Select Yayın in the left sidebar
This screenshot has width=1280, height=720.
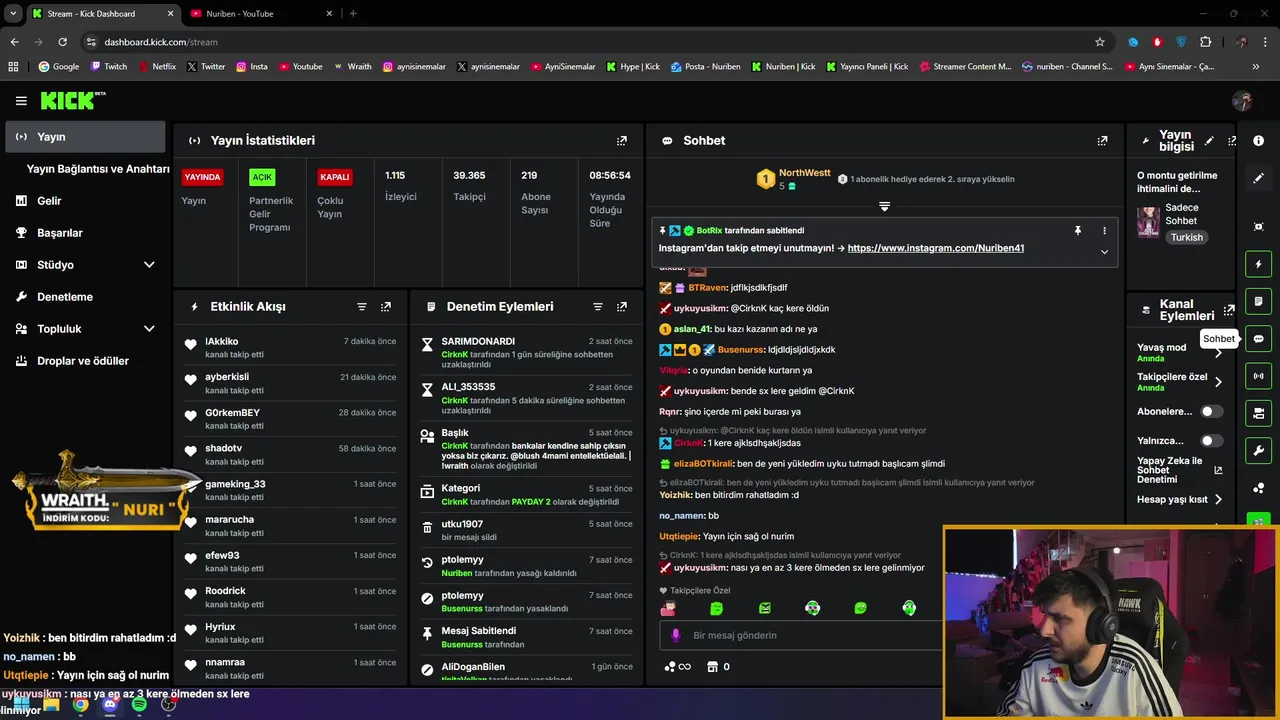point(85,137)
